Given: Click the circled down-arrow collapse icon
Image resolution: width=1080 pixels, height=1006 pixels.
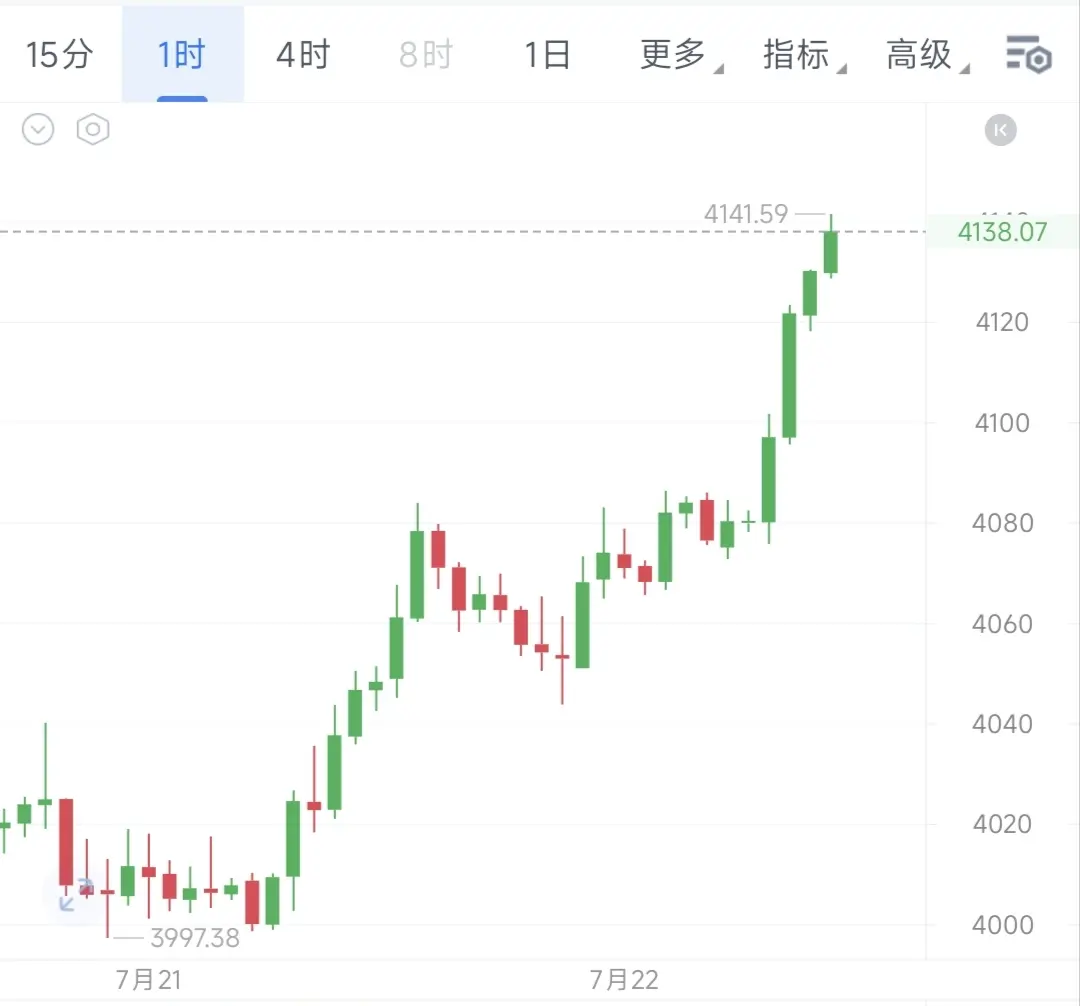Looking at the screenshot, I should (38, 129).
